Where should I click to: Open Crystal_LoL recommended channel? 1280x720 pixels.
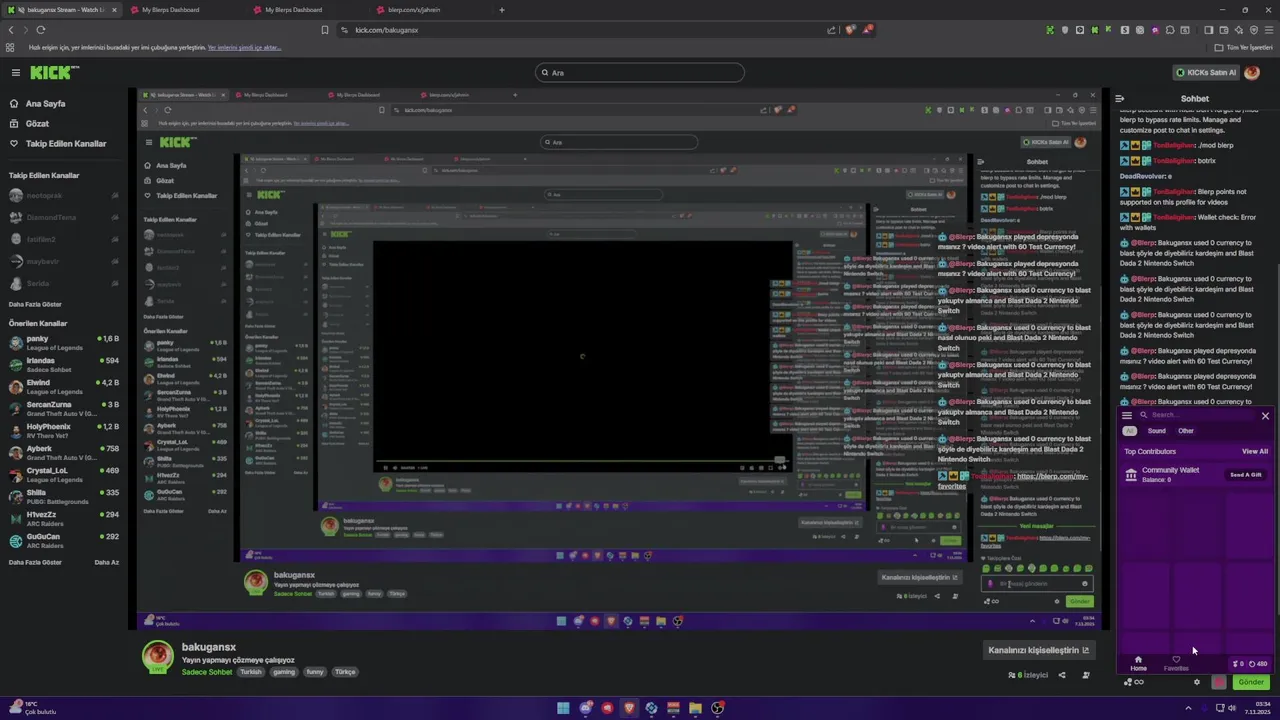62,474
